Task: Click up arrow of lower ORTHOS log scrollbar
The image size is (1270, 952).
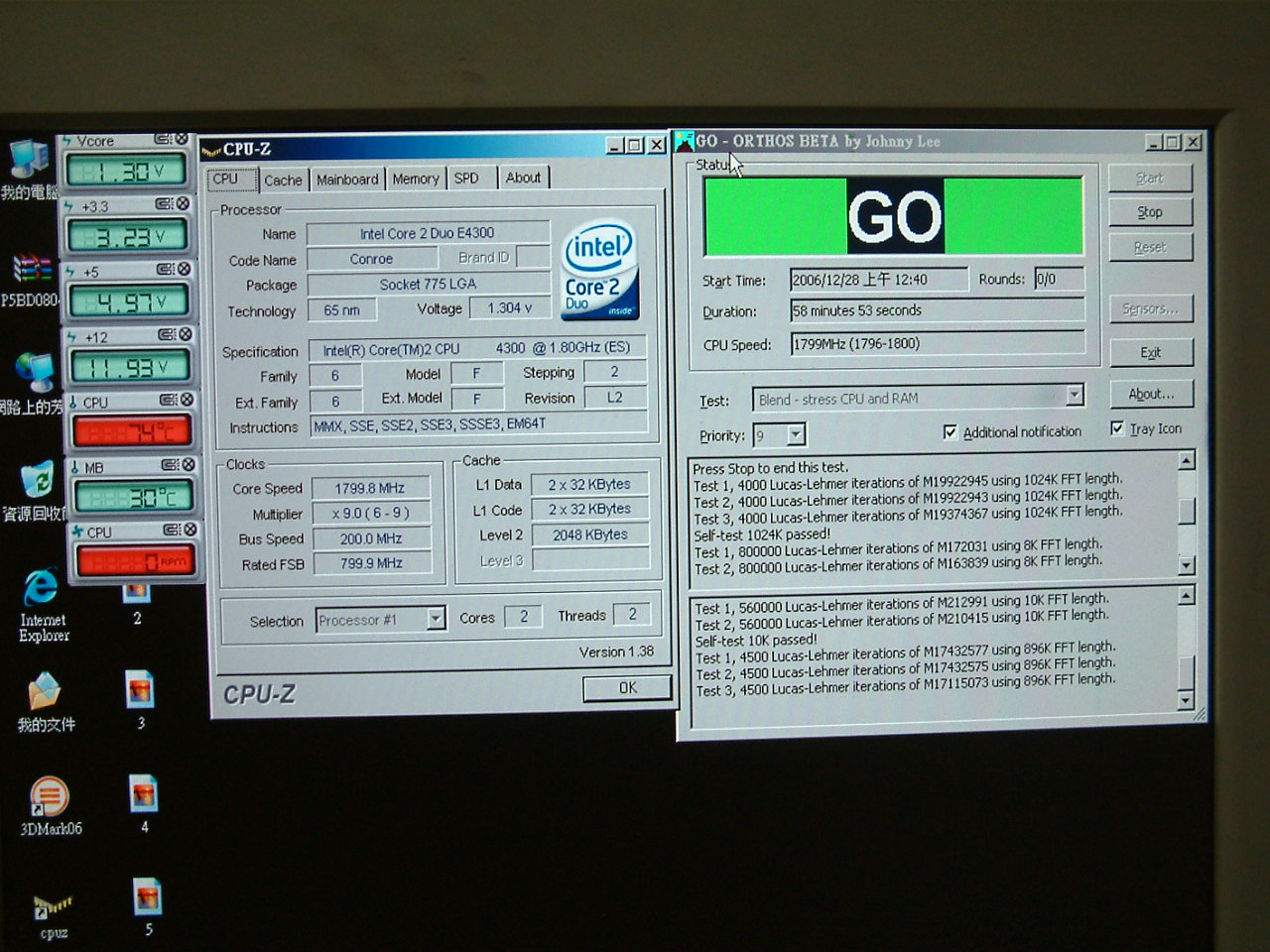Action: pos(1185,596)
